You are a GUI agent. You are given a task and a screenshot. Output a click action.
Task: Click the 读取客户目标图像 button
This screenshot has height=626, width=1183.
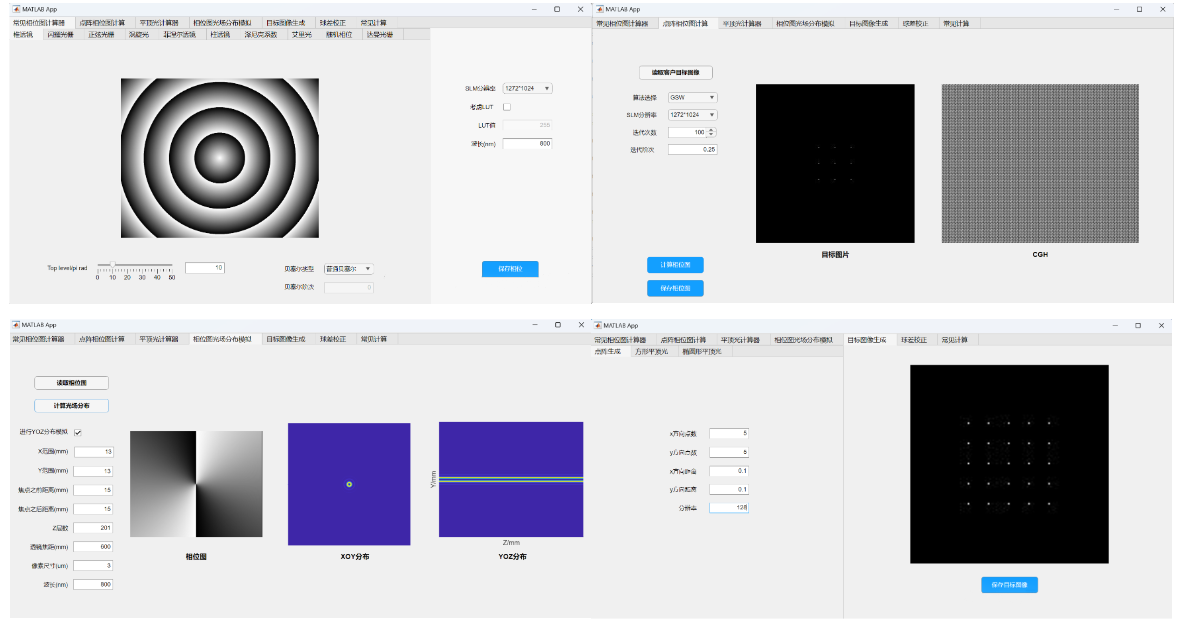click(x=676, y=72)
